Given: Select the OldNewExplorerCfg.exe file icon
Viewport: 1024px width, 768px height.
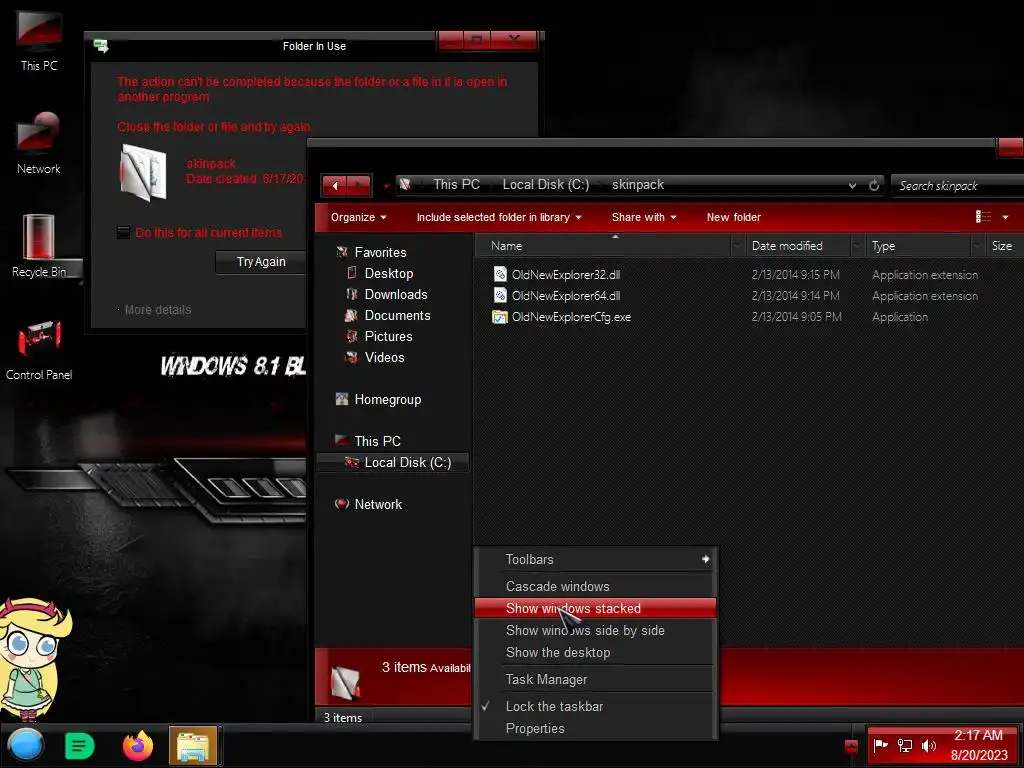Looking at the screenshot, I should [x=500, y=317].
